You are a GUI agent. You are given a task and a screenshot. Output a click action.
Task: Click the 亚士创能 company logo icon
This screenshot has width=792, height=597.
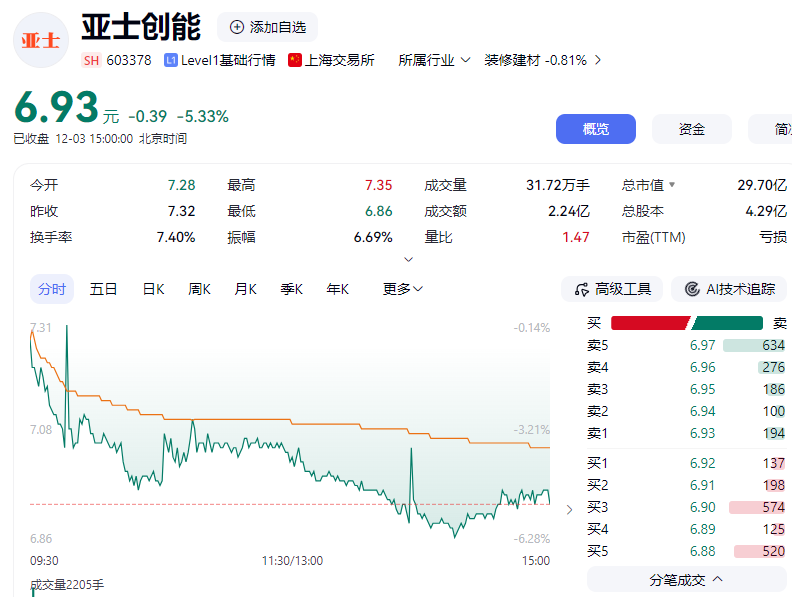[x=40, y=40]
